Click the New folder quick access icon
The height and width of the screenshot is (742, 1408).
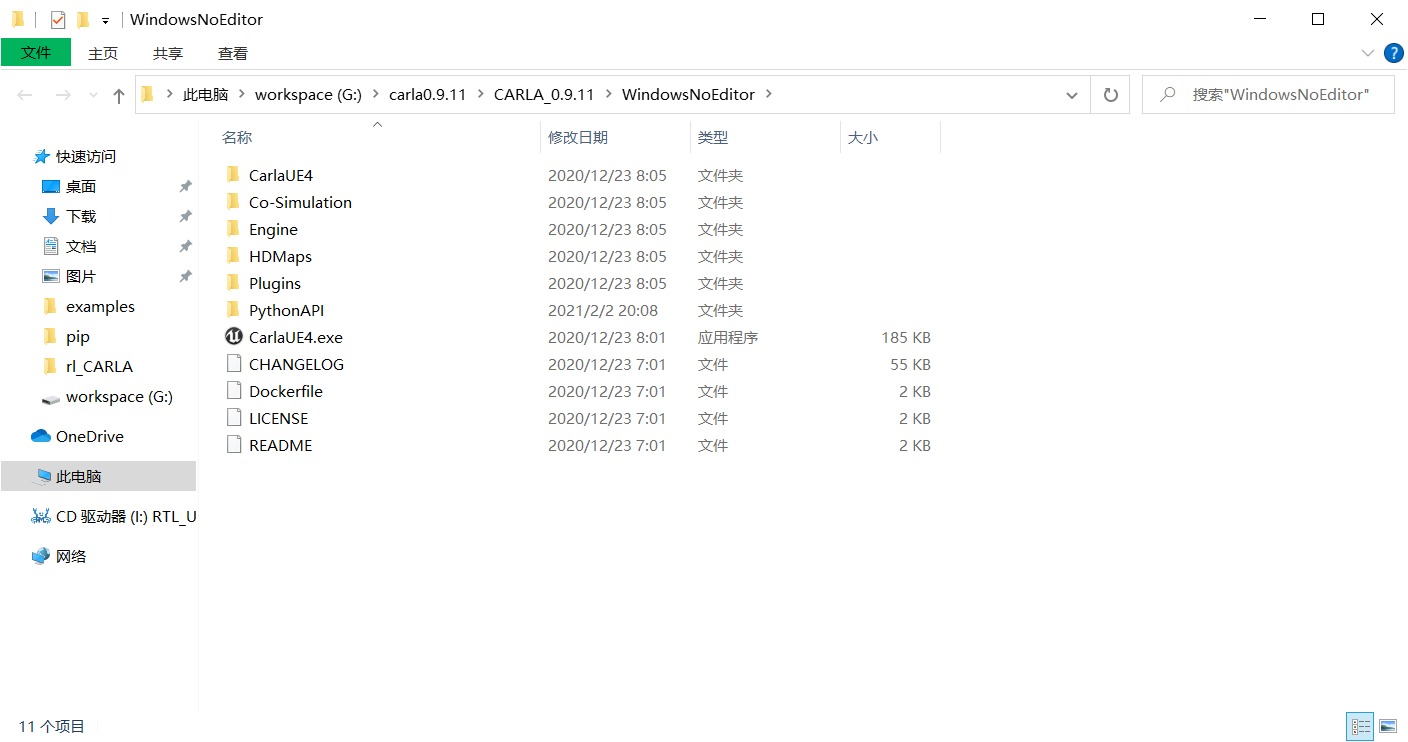pyautogui.click(x=83, y=19)
